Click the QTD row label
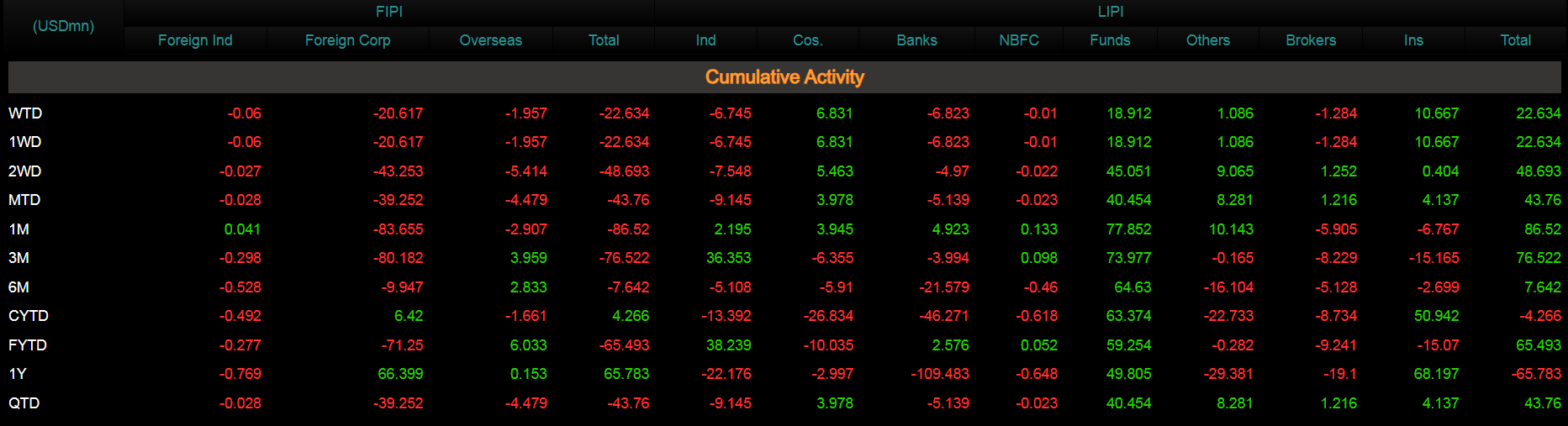Image resolution: width=1568 pixels, height=426 pixels. pos(24,403)
